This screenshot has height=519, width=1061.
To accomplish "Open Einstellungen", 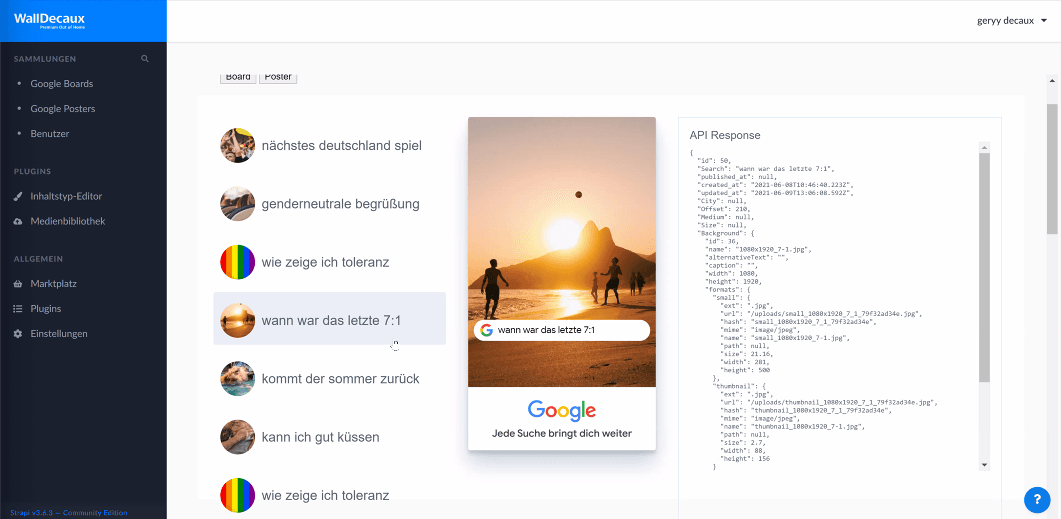I will pyautogui.click(x=59, y=334).
